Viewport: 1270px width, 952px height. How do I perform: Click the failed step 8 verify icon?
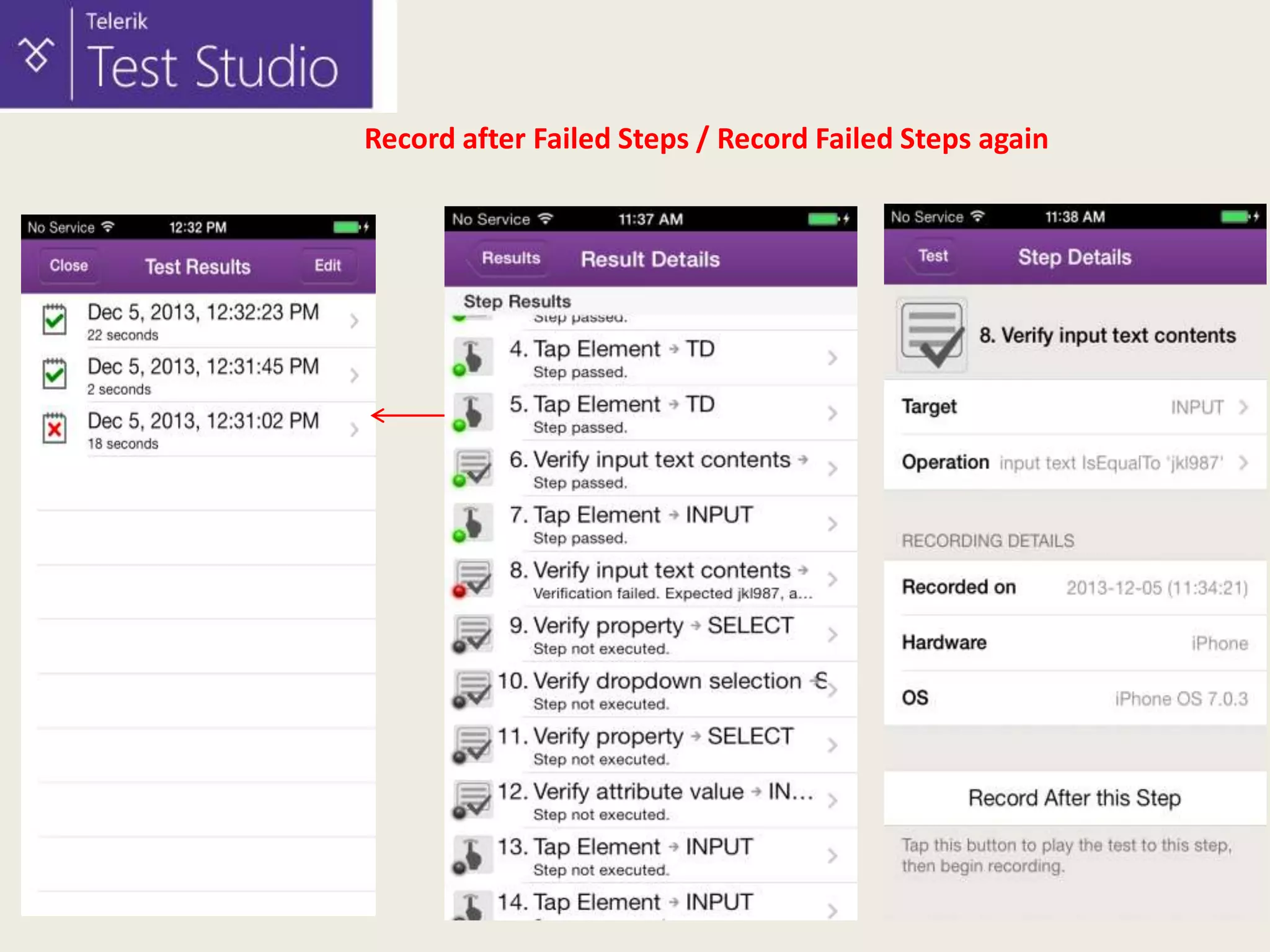coord(473,579)
